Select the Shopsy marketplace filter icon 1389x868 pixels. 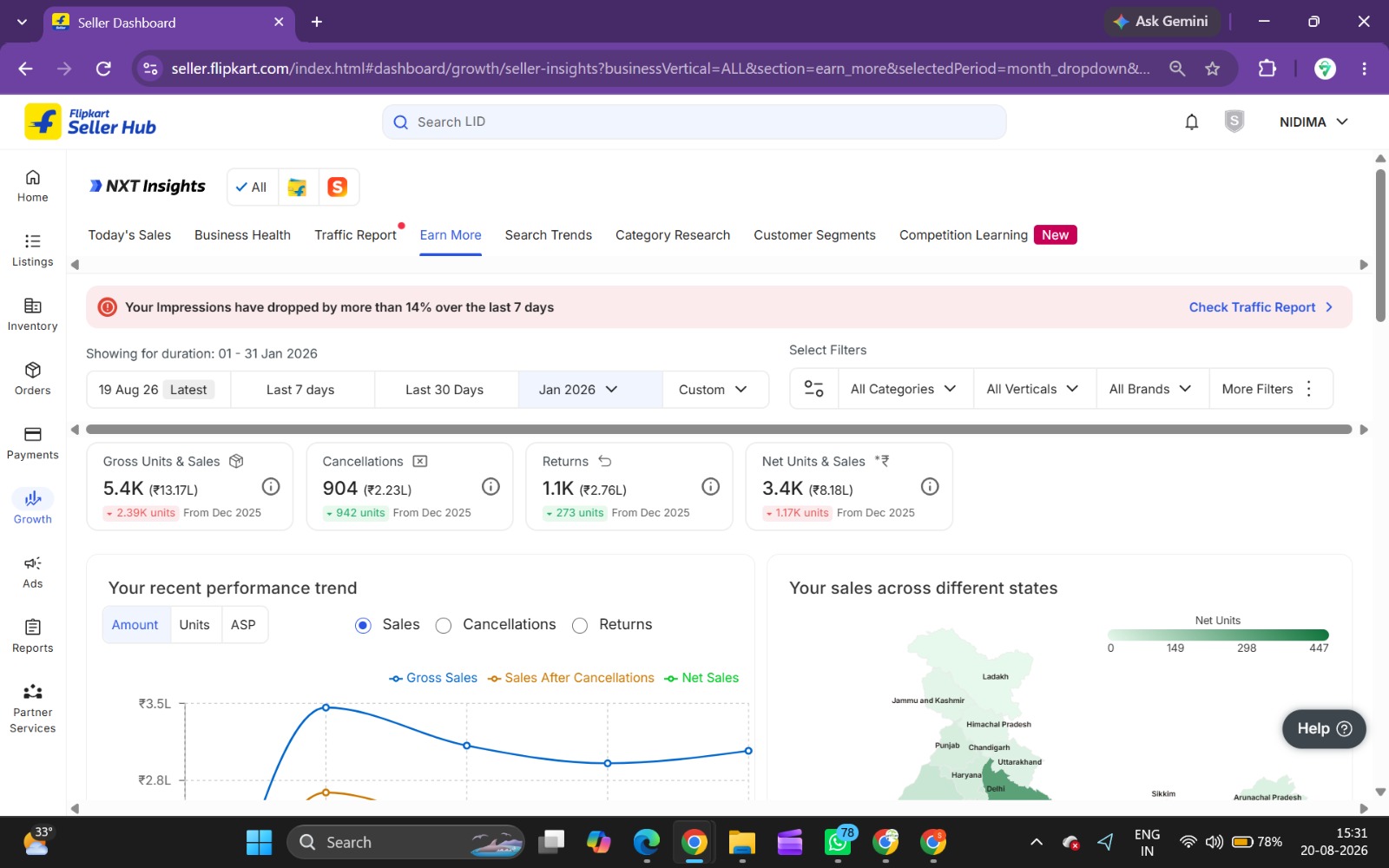click(338, 187)
